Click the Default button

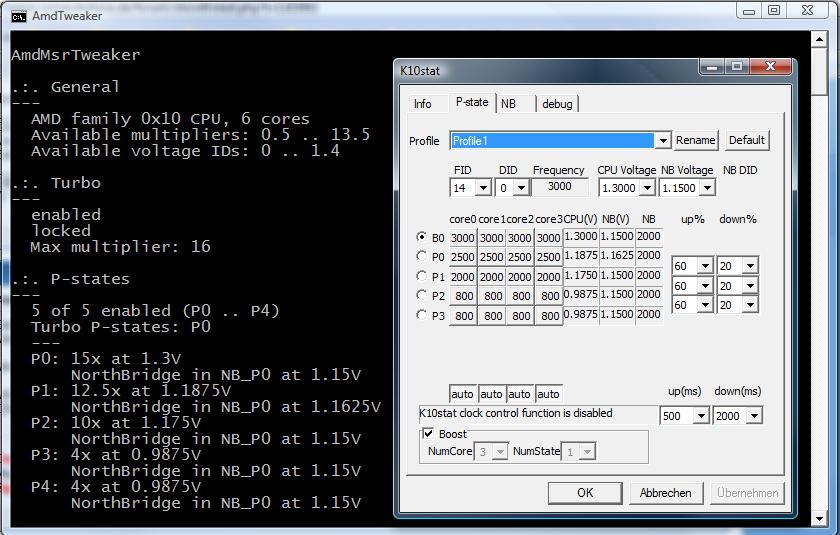click(747, 140)
